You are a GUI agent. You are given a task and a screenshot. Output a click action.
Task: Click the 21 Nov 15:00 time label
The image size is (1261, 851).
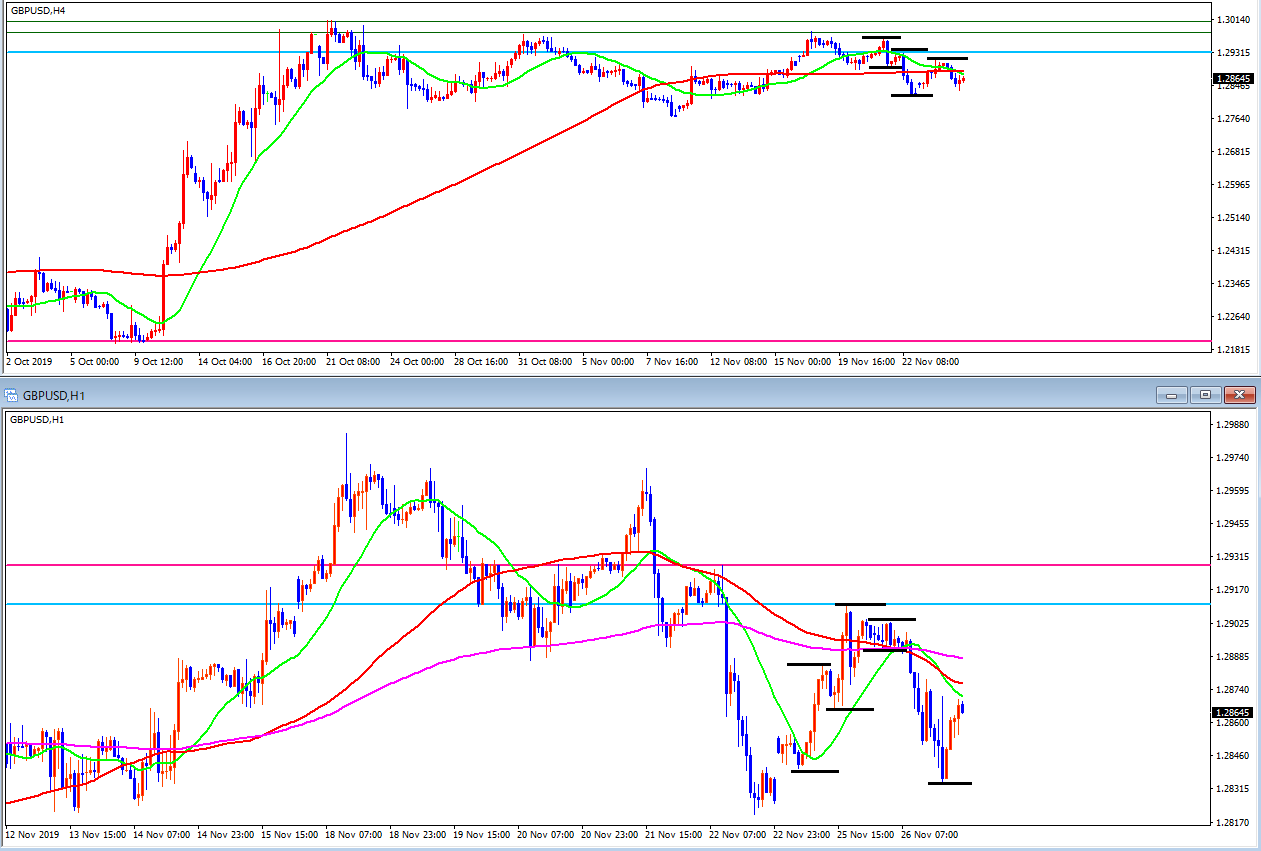[x=673, y=832]
